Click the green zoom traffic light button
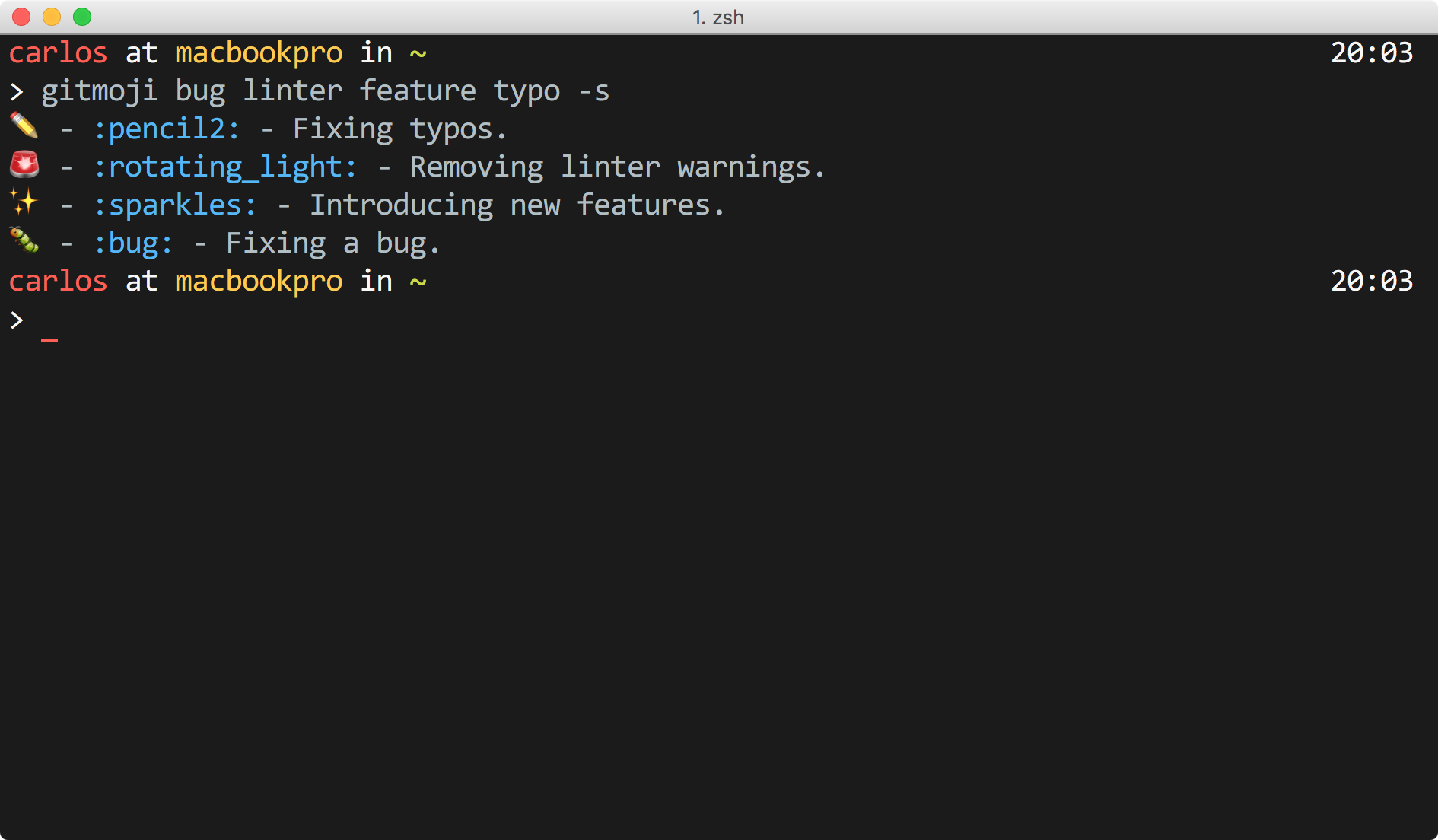Viewport: 1438px width, 840px height. click(81, 15)
